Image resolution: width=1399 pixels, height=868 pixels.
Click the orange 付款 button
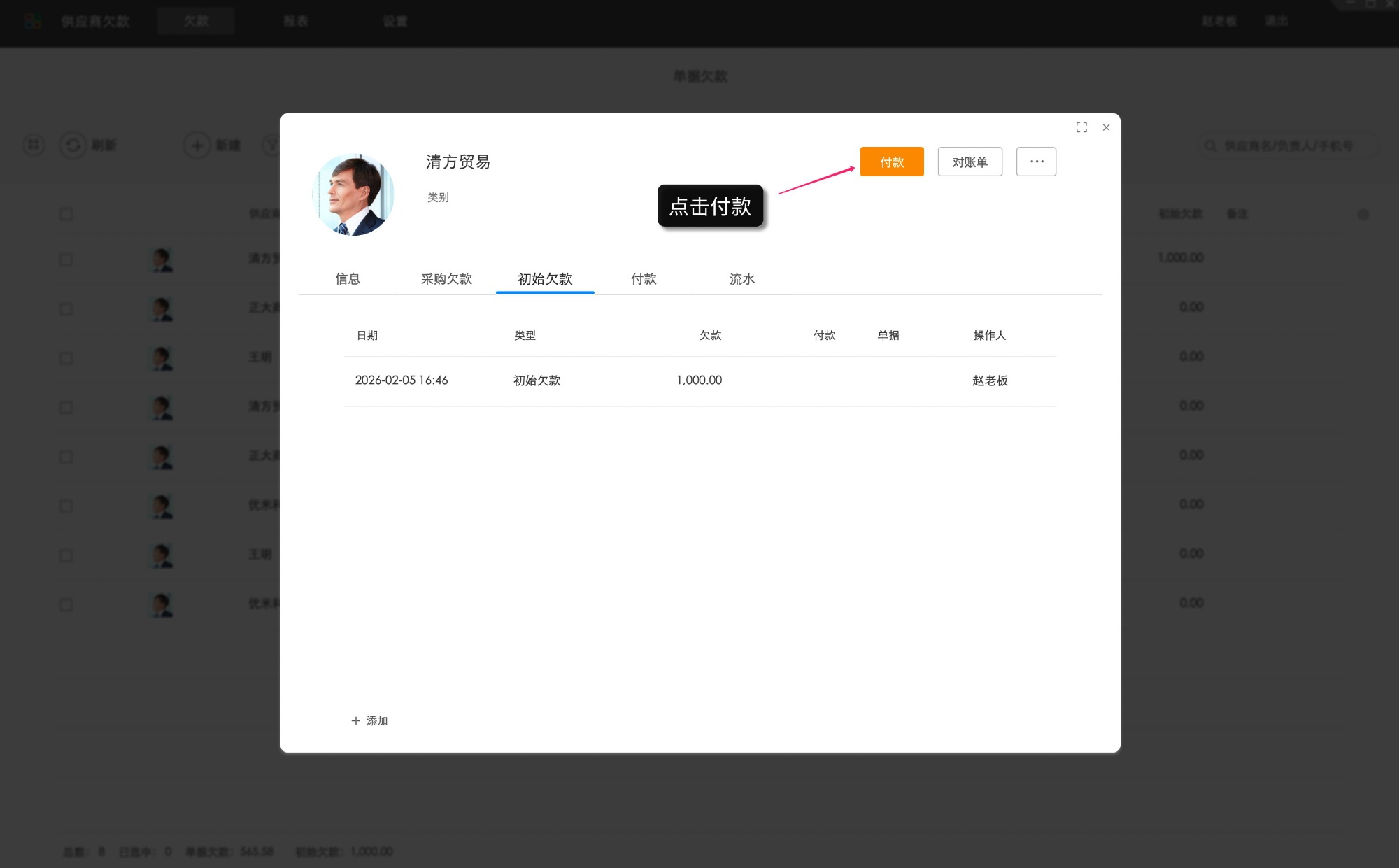click(x=892, y=162)
